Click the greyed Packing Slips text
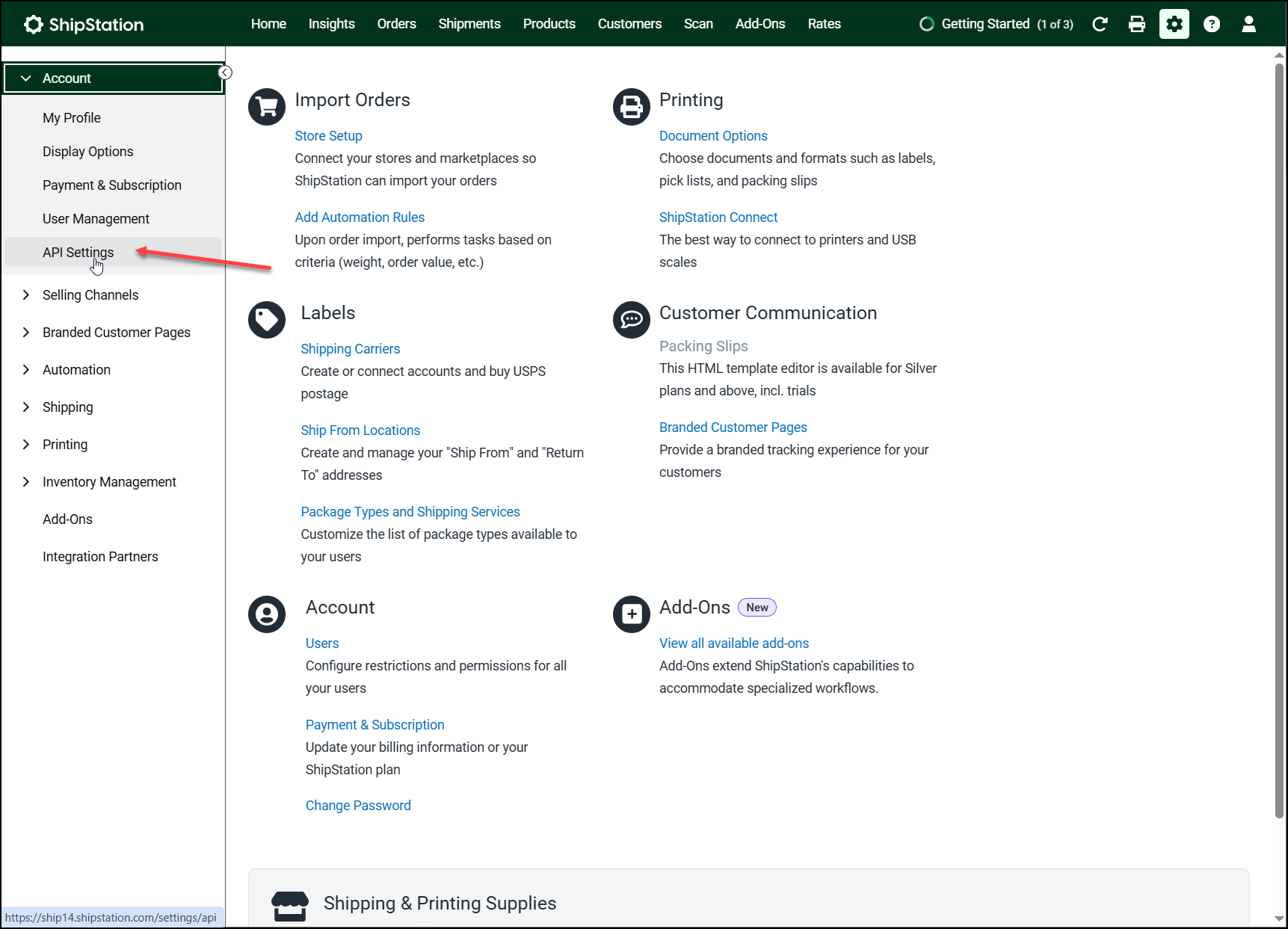1288x929 pixels. [703, 346]
